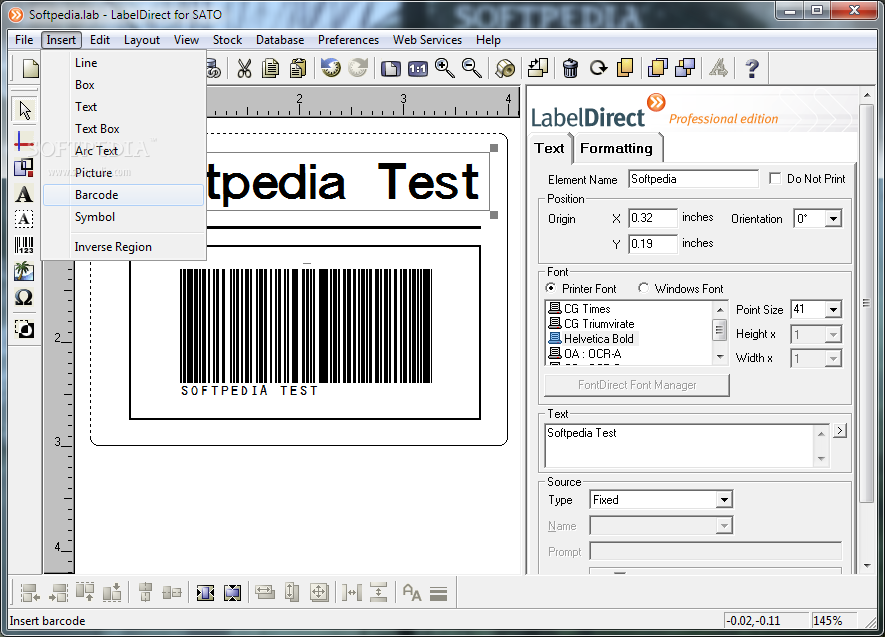Switch to the Text tab
The image size is (885, 637).
tap(549, 148)
